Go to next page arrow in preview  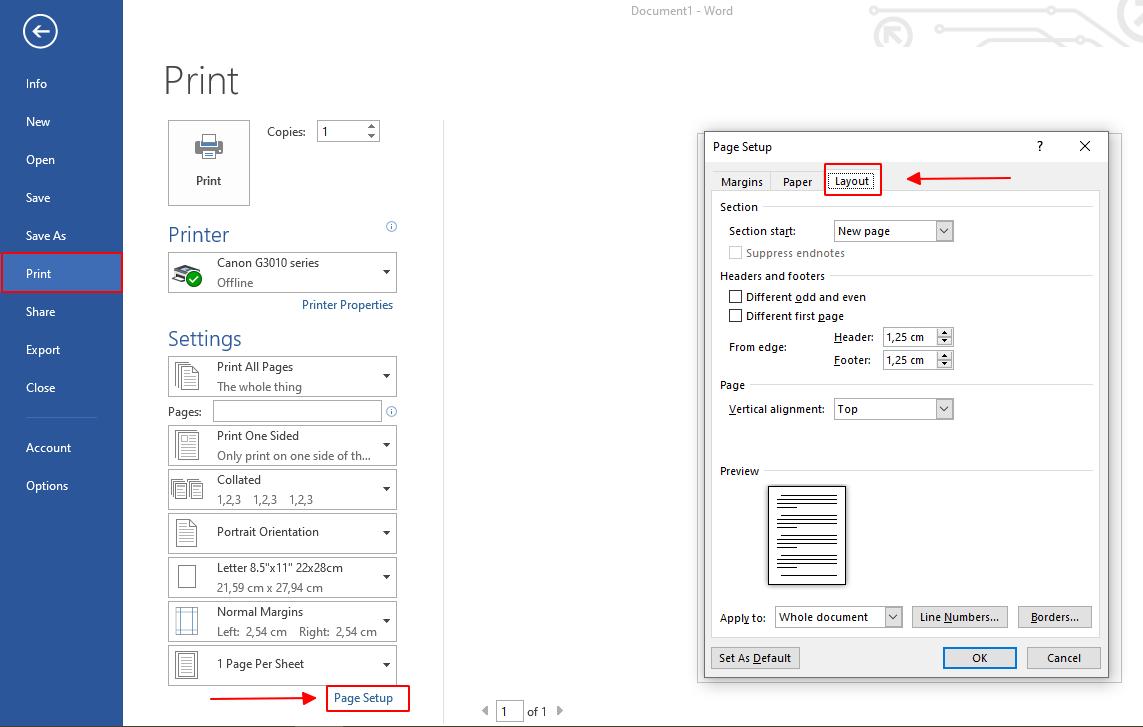[560, 711]
